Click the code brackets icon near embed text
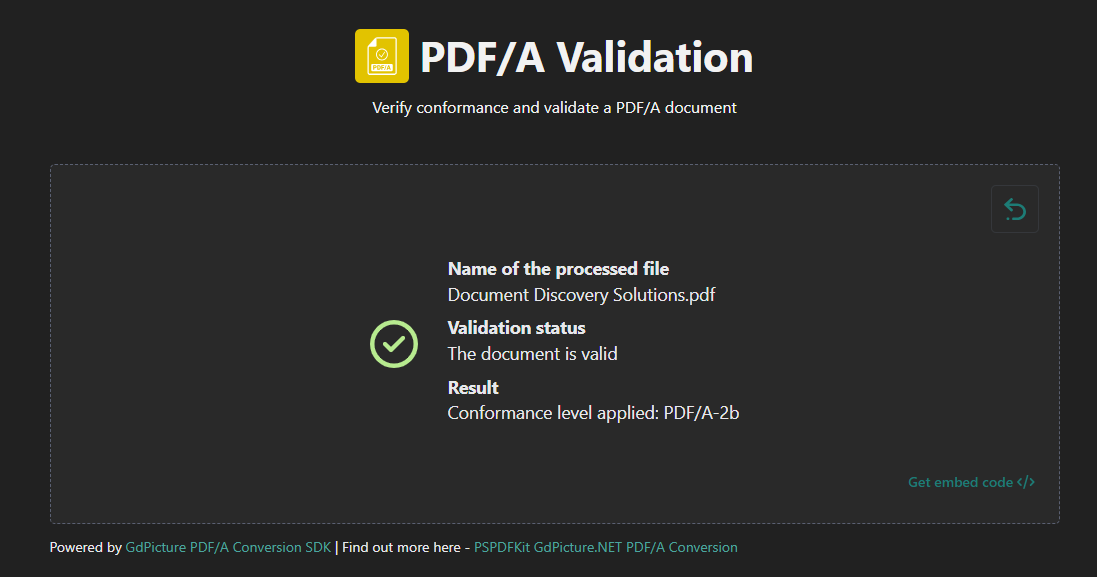Screen dimensions: 1097x577 (1026, 481)
